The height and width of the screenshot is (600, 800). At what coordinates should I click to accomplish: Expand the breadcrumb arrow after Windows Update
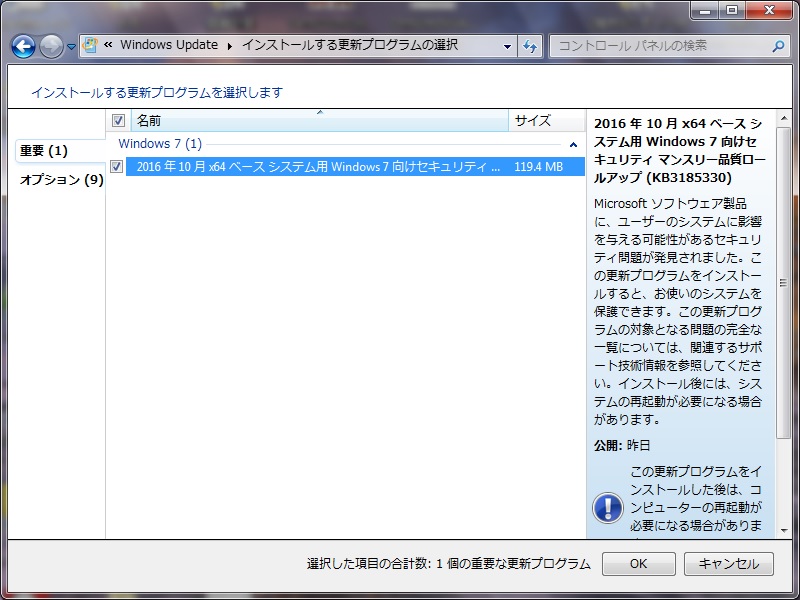click(230, 46)
